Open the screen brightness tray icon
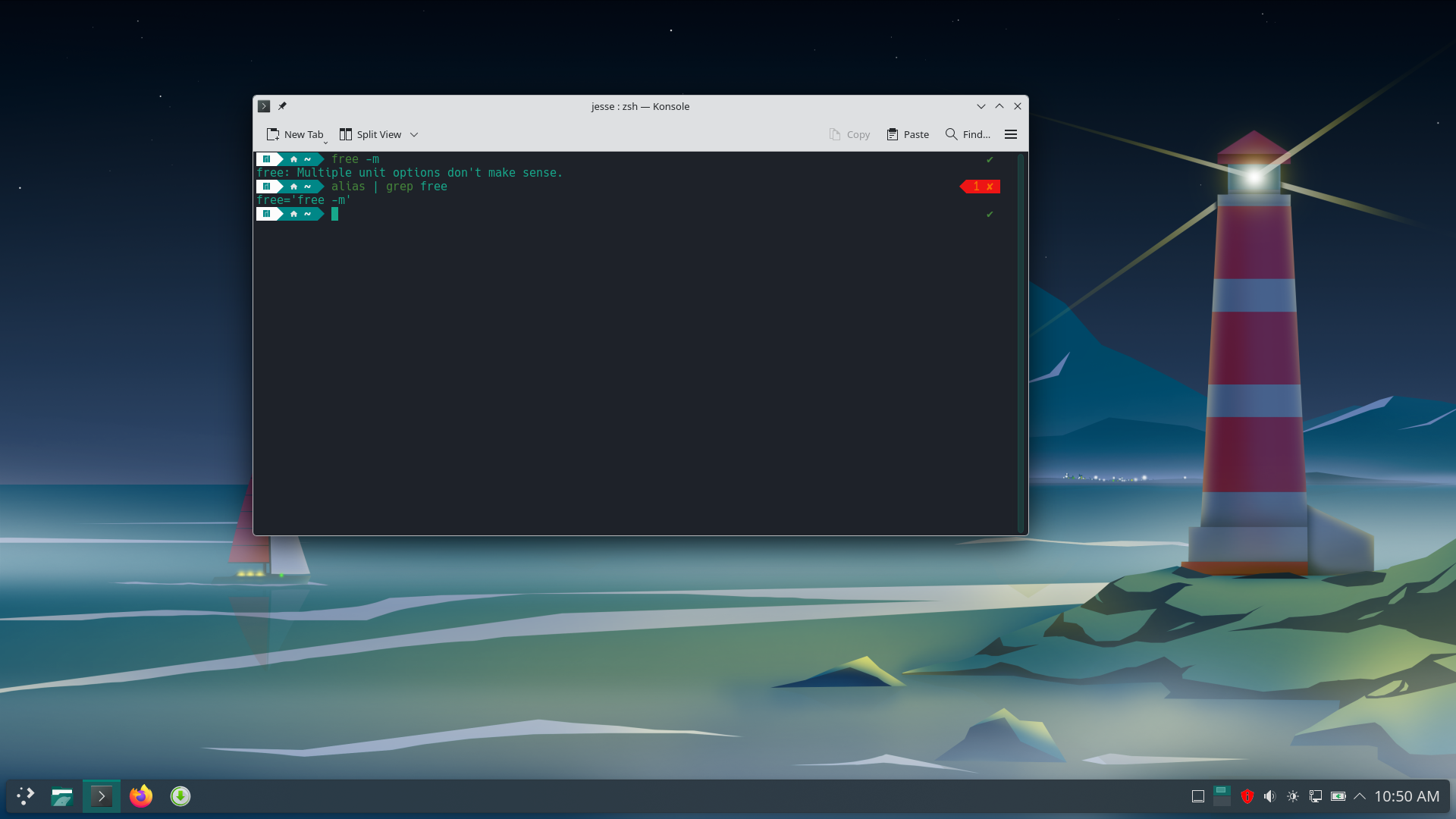The image size is (1456, 819). coord(1293,796)
